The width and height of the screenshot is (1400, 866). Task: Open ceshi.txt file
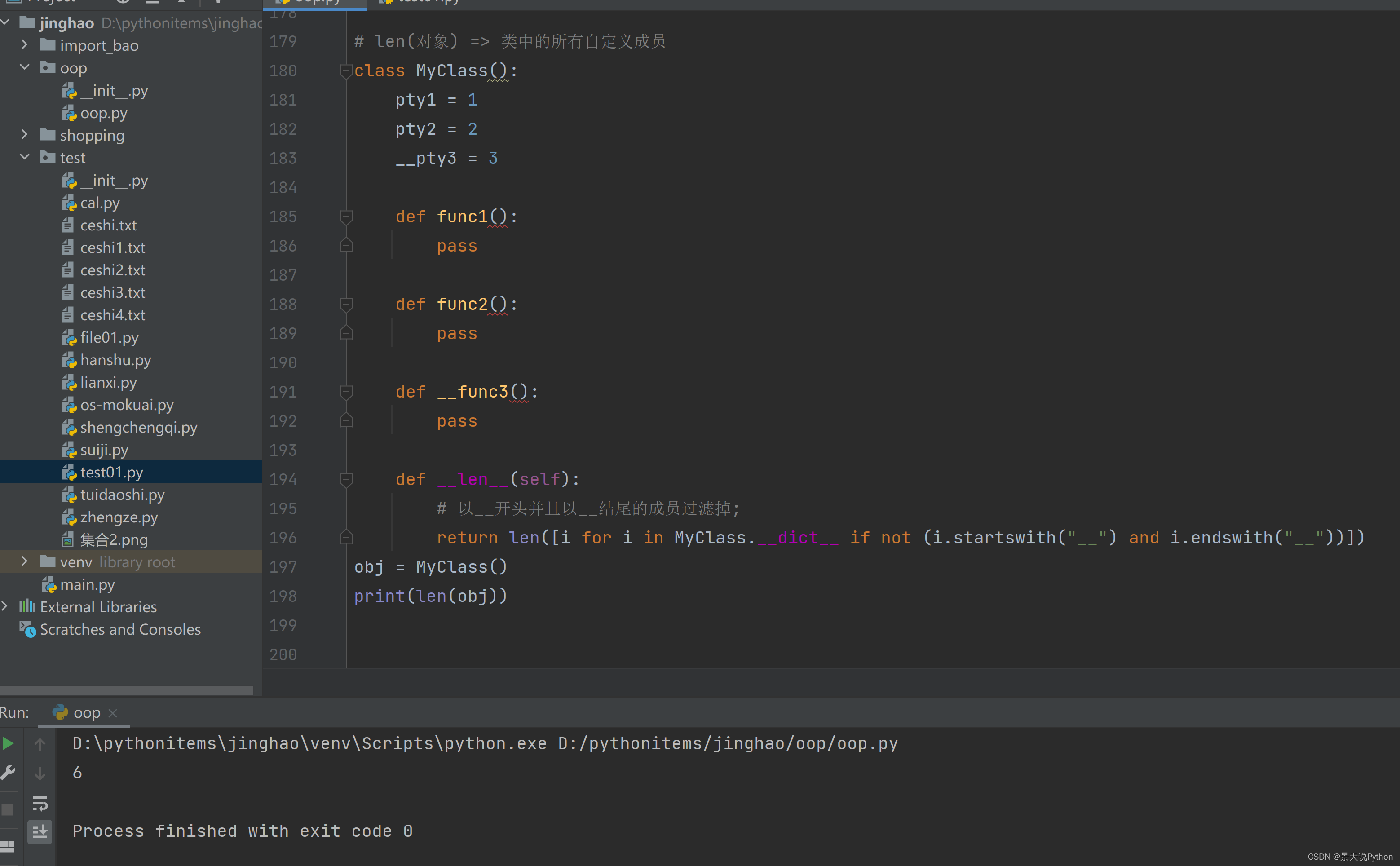tap(108, 225)
